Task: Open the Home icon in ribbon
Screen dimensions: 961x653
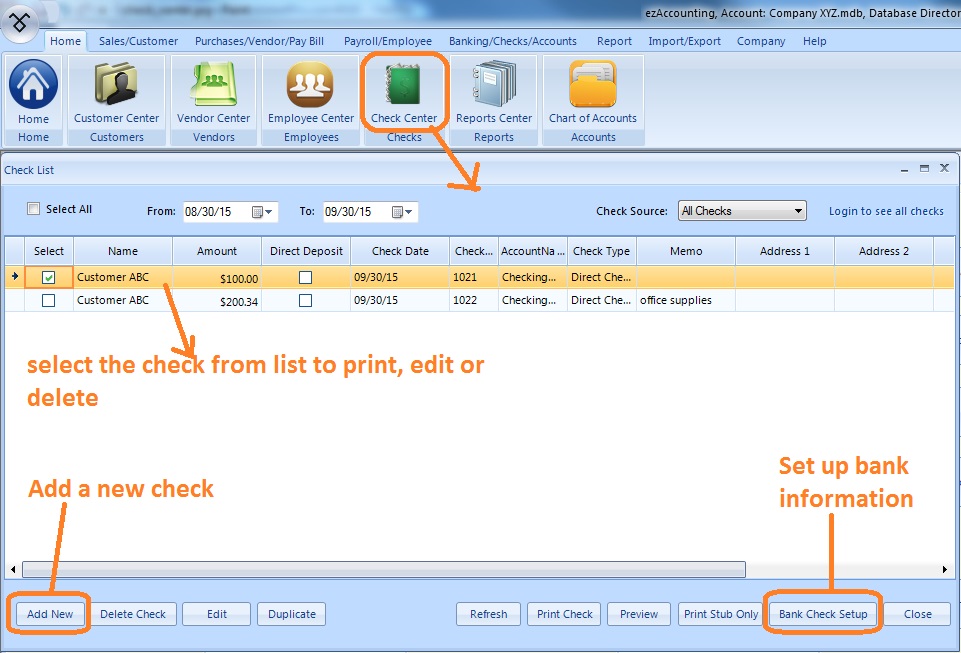Action: click(33, 85)
